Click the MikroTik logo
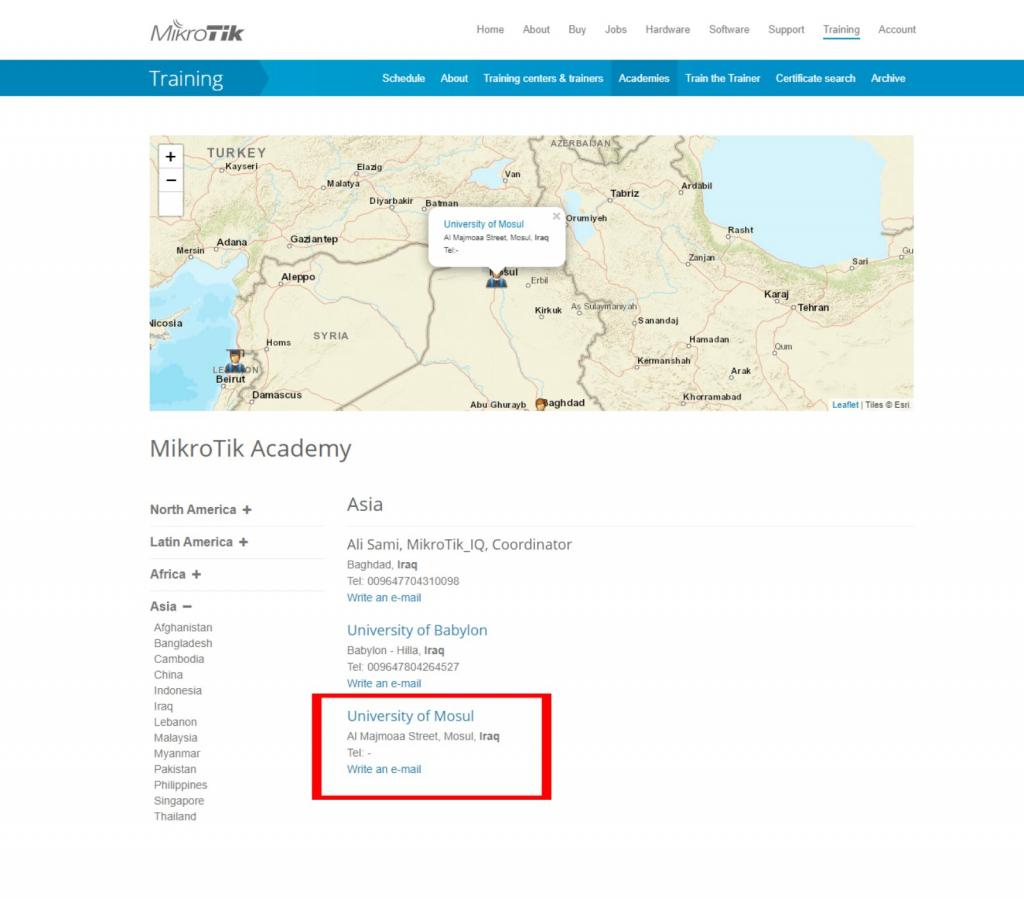Screen dimensions: 1024x899 point(197,31)
